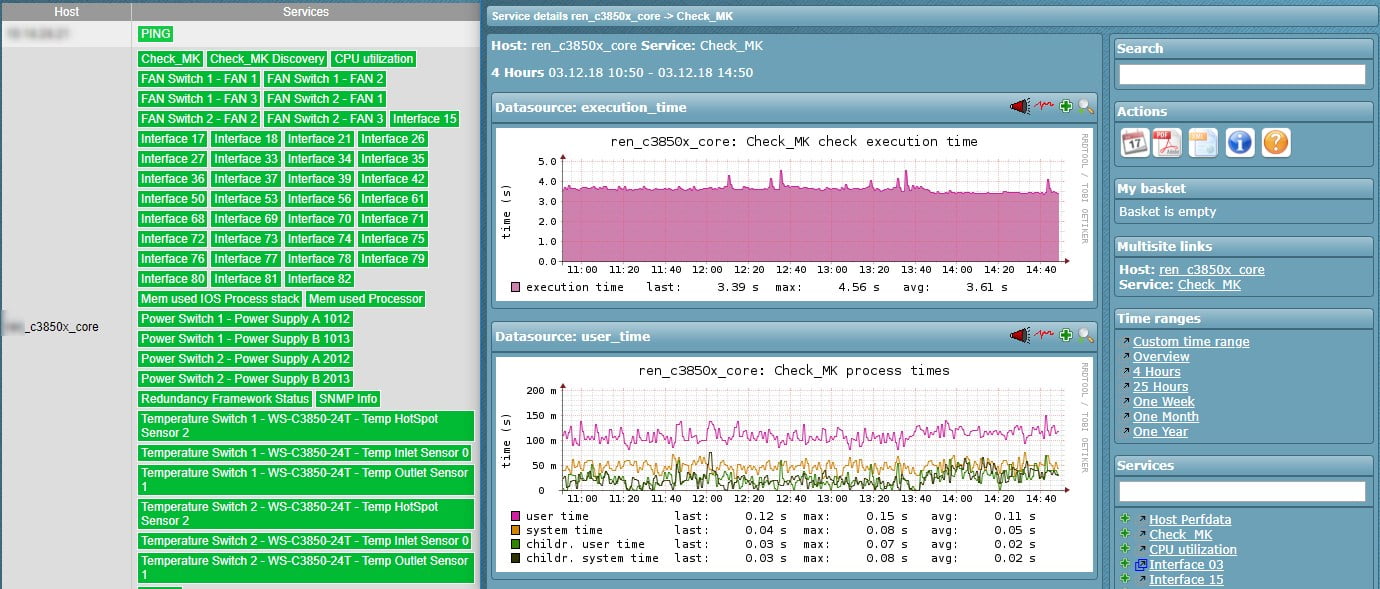Image resolution: width=1380 pixels, height=589 pixels.
Task: Click the Check_MK Discovery service badge
Action: [x=267, y=59]
